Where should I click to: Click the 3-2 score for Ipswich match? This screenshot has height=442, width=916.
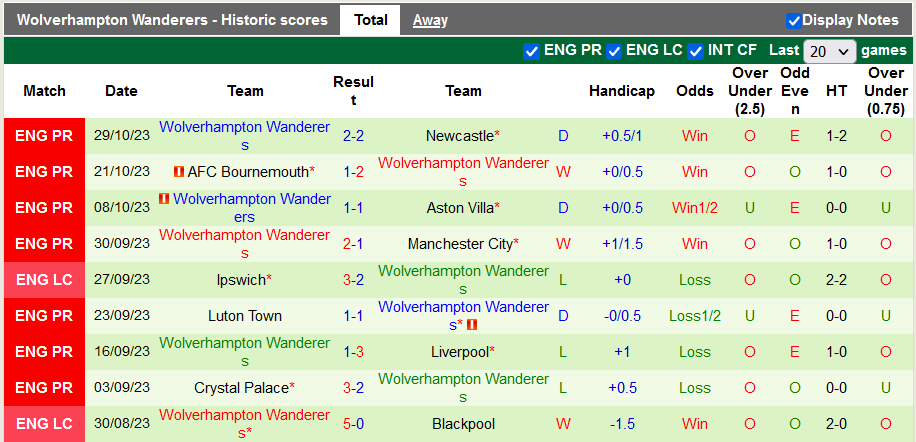click(x=353, y=280)
